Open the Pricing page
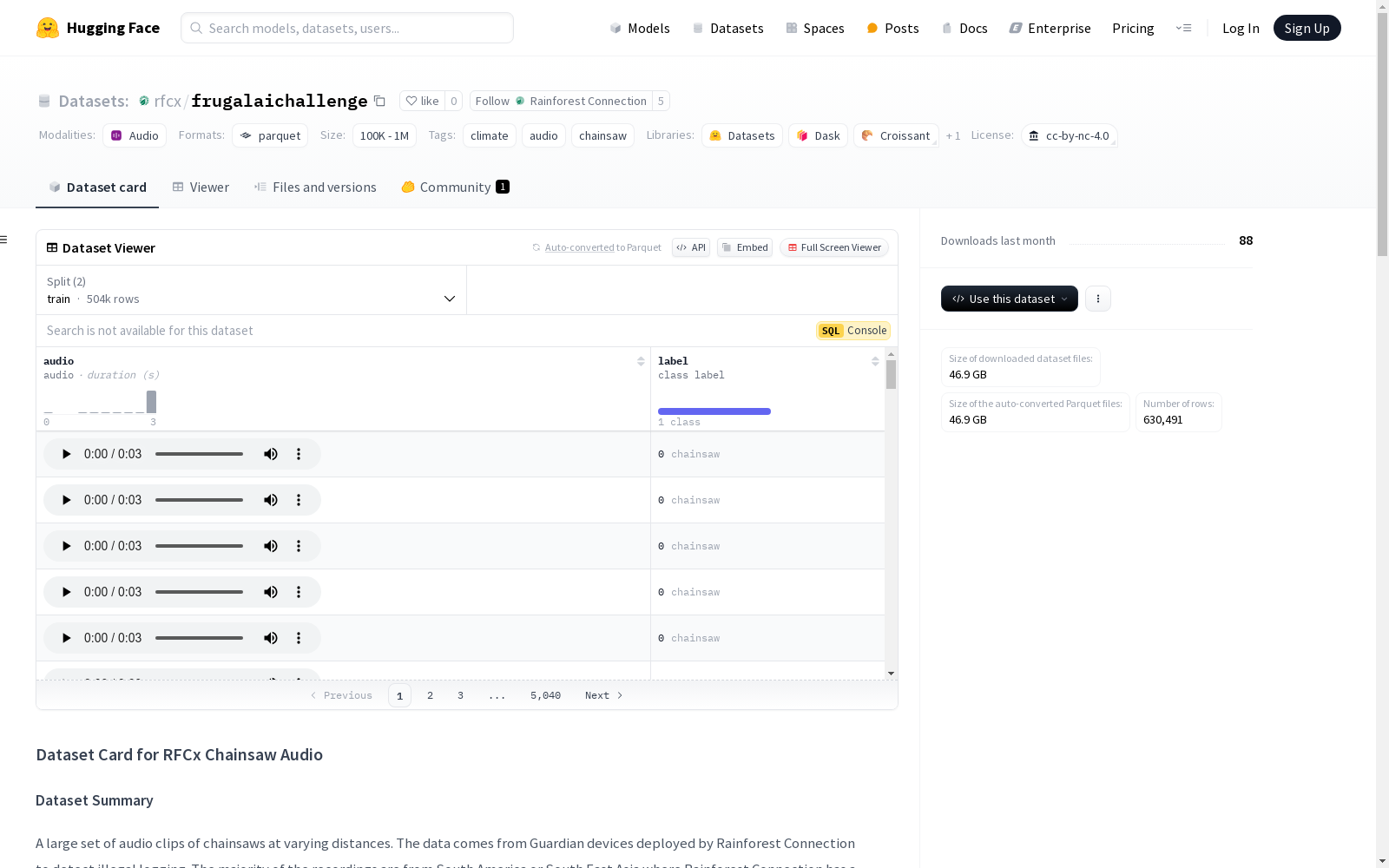The width and height of the screenshot is (1389, 868). click(x=1133, y=28)
